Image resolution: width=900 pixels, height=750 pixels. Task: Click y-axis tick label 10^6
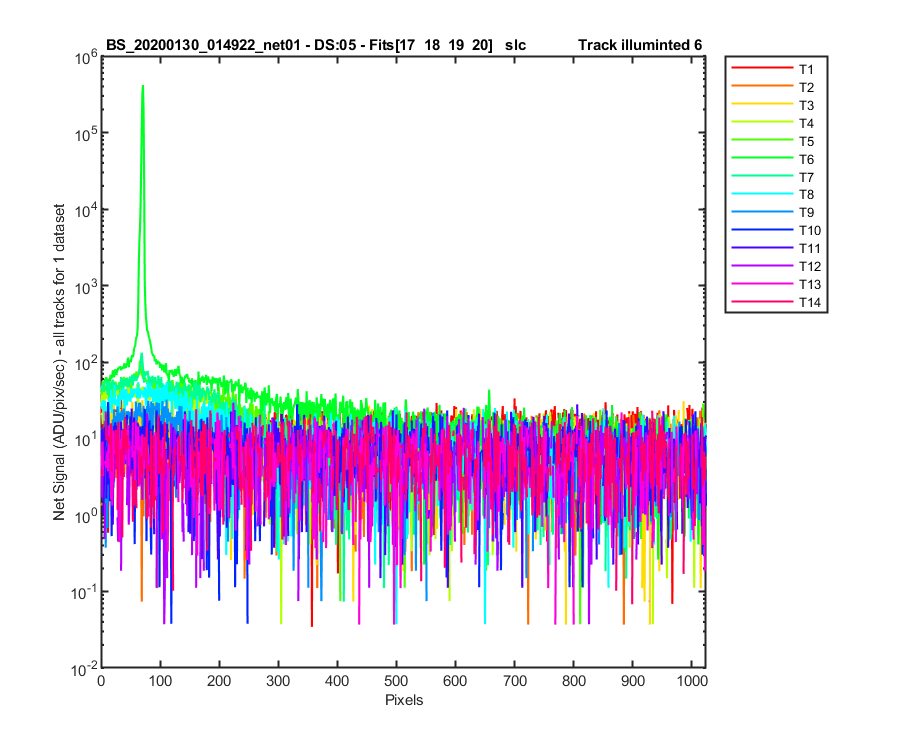tap(86, 57)
